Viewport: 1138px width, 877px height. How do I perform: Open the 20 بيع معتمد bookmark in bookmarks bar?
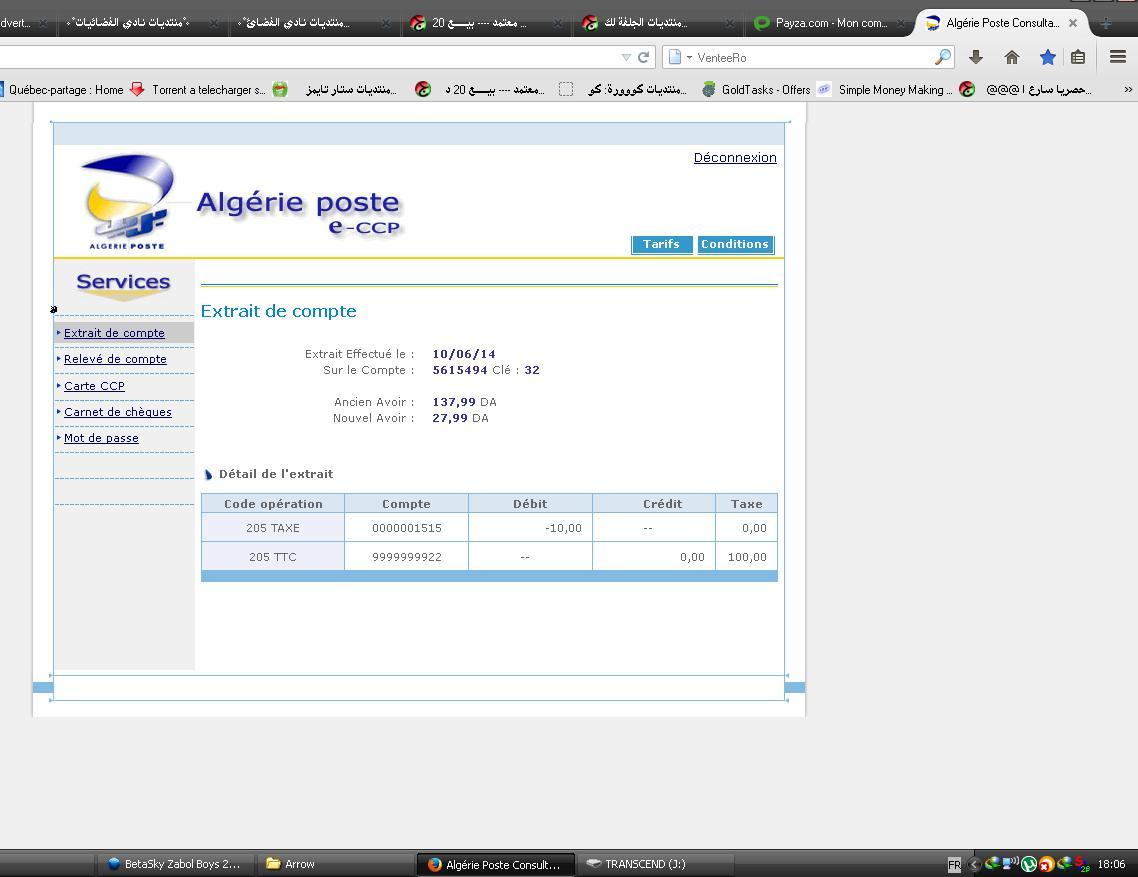coord(480,90)
